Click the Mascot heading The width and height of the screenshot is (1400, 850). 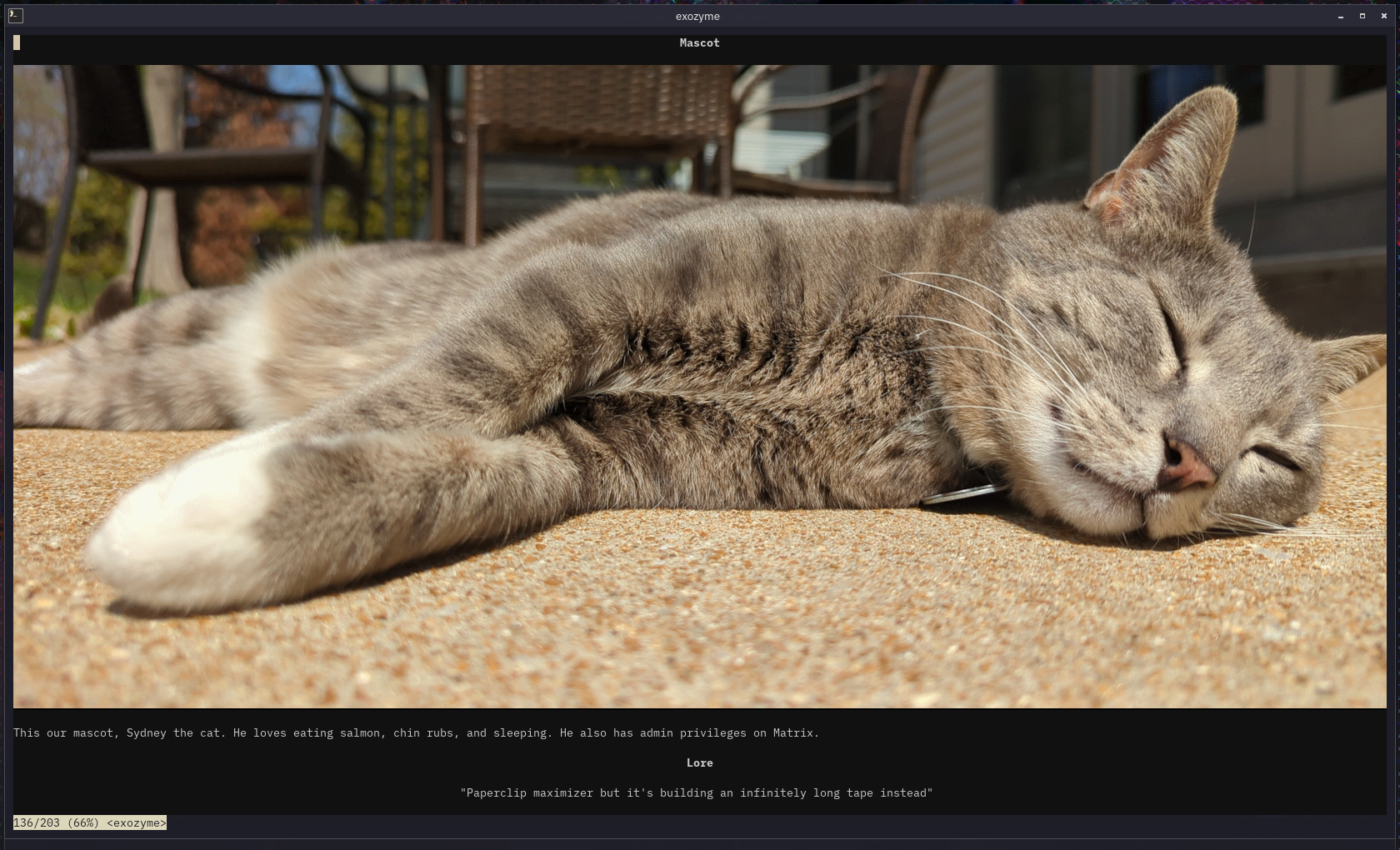(x=699, y=42)
